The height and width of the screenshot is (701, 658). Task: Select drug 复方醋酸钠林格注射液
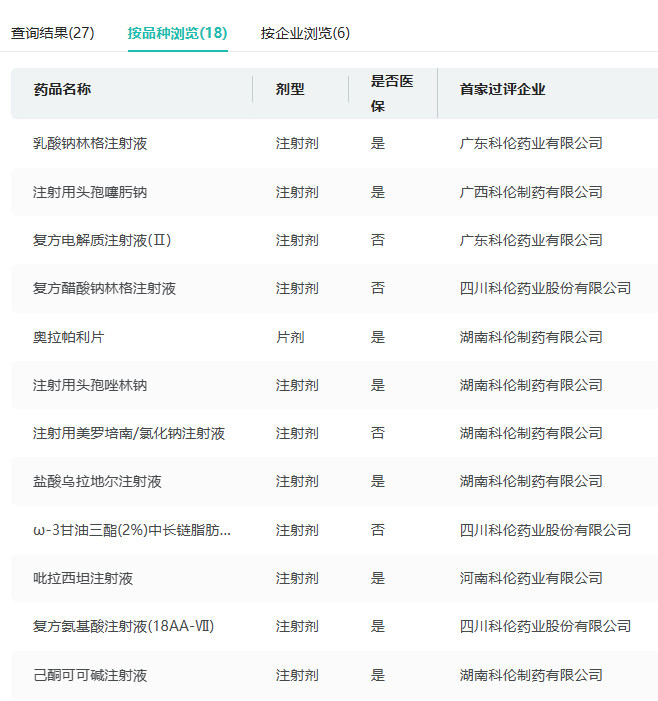pos(105,288)
